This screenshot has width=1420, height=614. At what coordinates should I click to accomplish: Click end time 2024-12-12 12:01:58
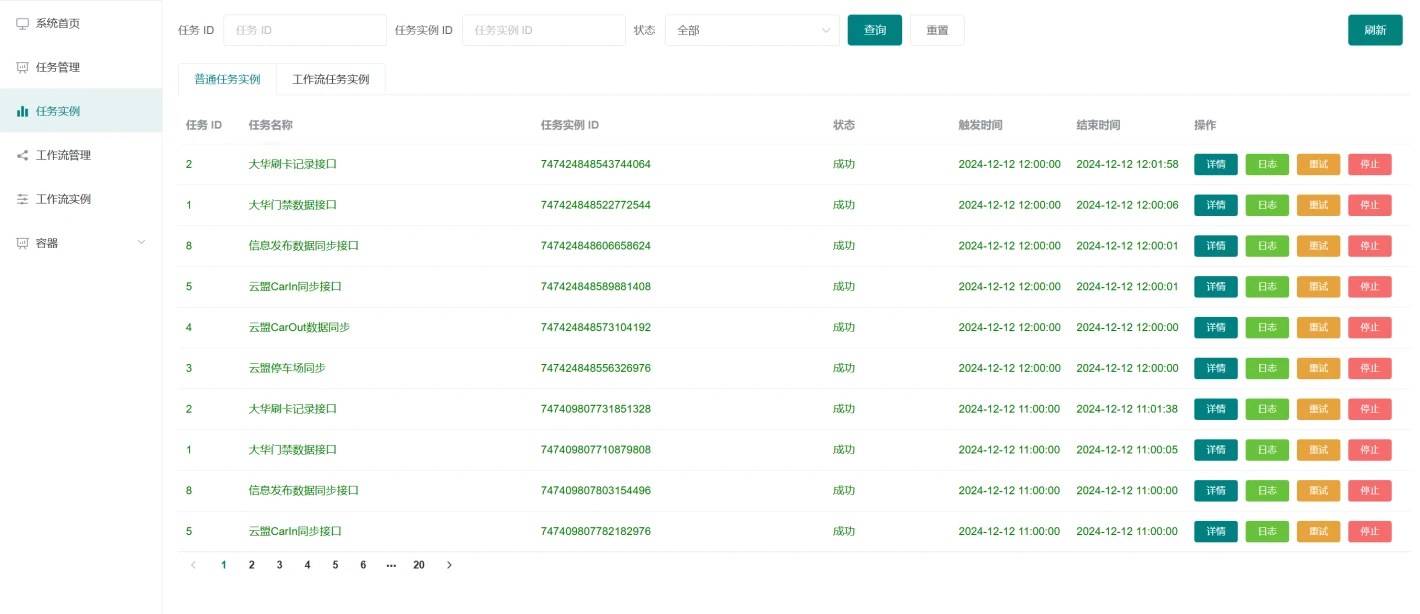[x=1127, y=164]
